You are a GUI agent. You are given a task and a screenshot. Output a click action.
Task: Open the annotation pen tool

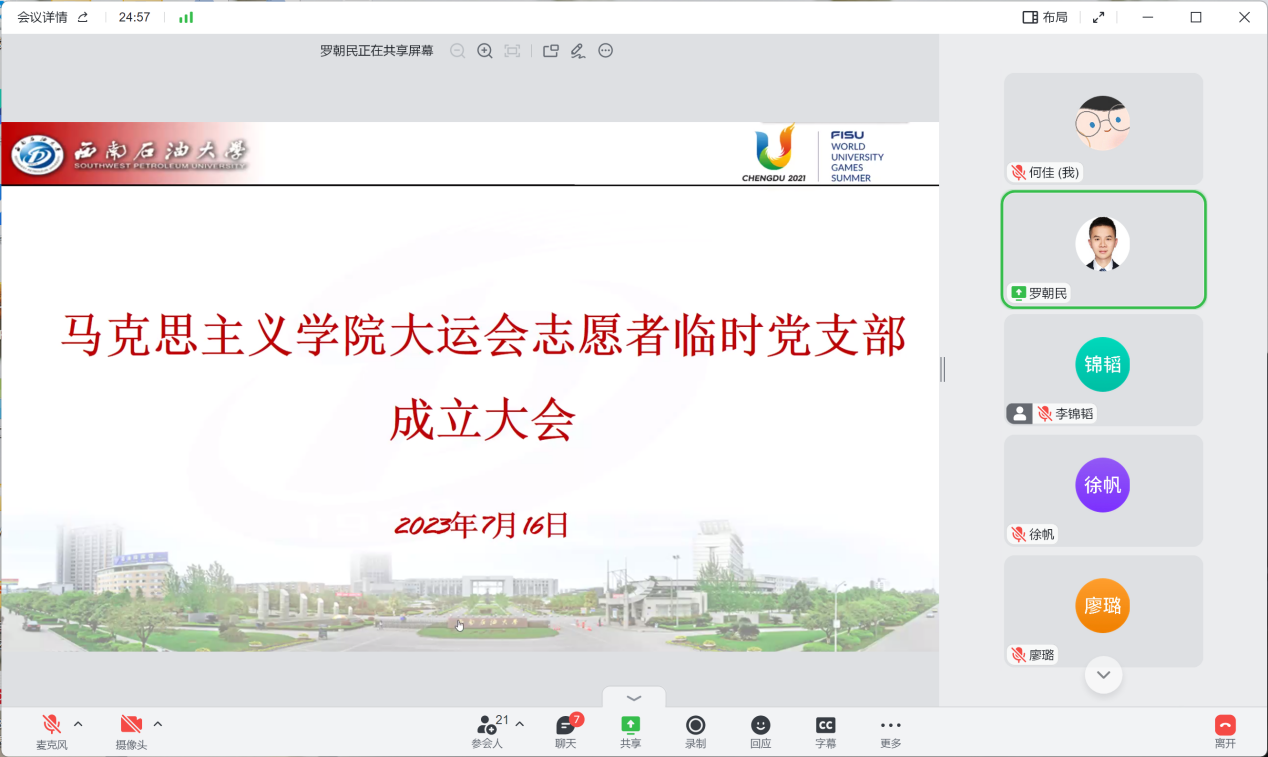point(577,51)
